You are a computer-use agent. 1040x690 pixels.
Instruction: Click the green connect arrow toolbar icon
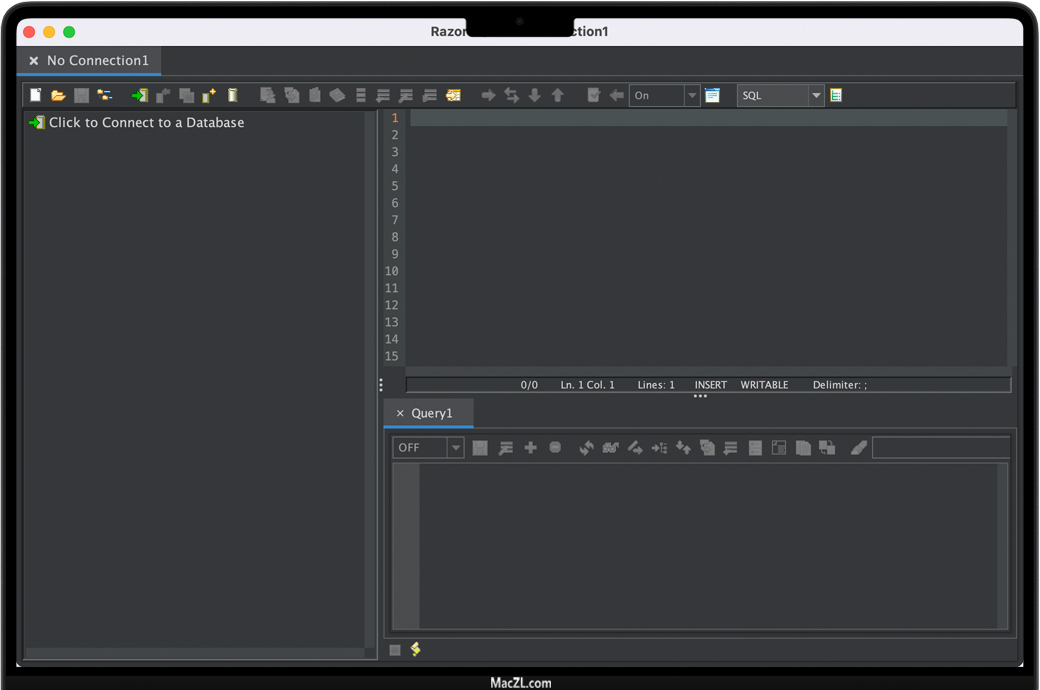(139, 95)
